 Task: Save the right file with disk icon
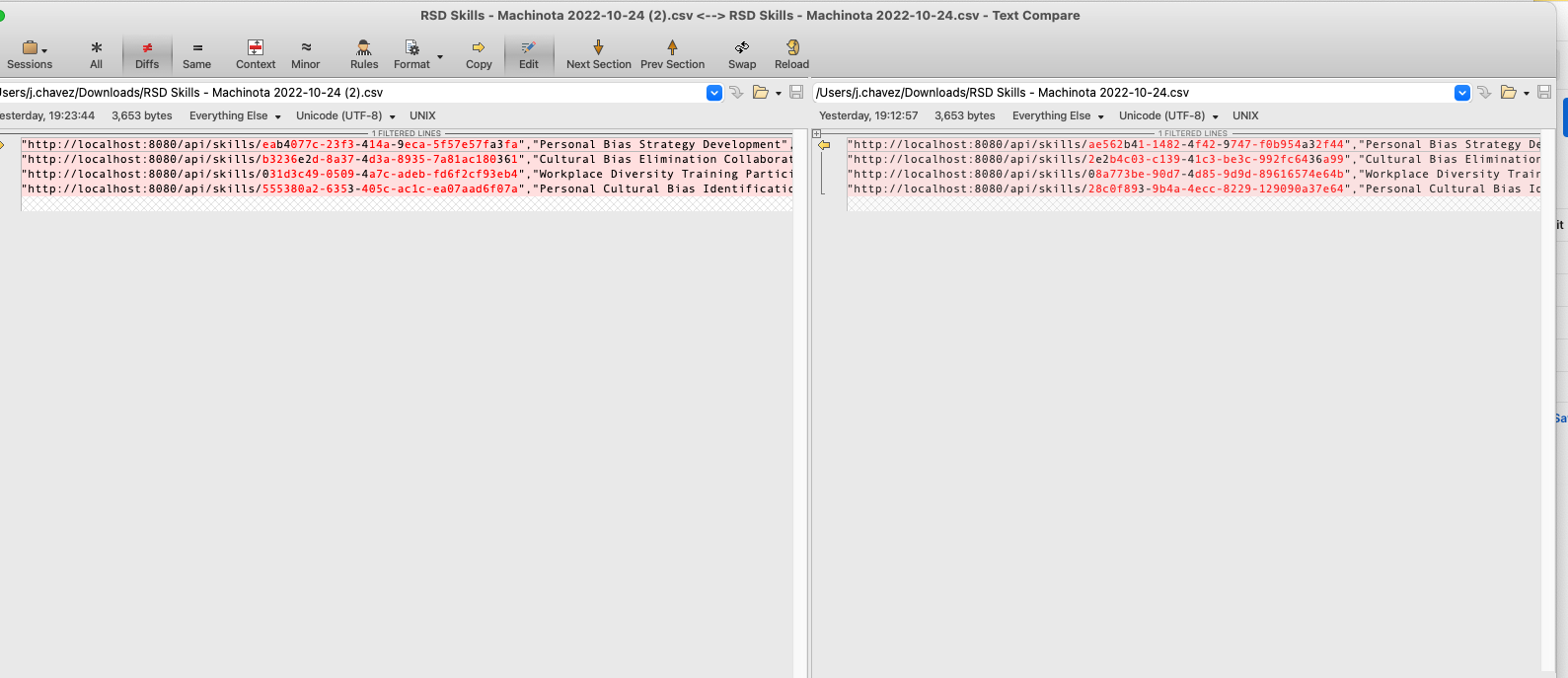(1544, 93)
